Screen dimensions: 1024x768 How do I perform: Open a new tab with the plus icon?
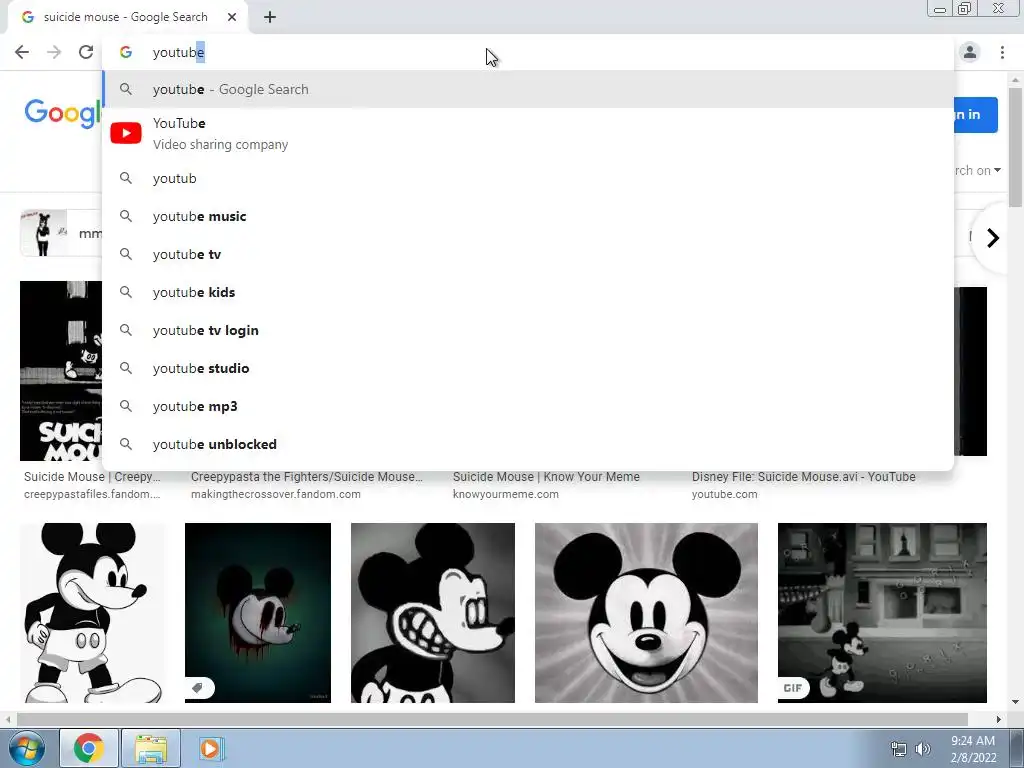tap(270, 18)
